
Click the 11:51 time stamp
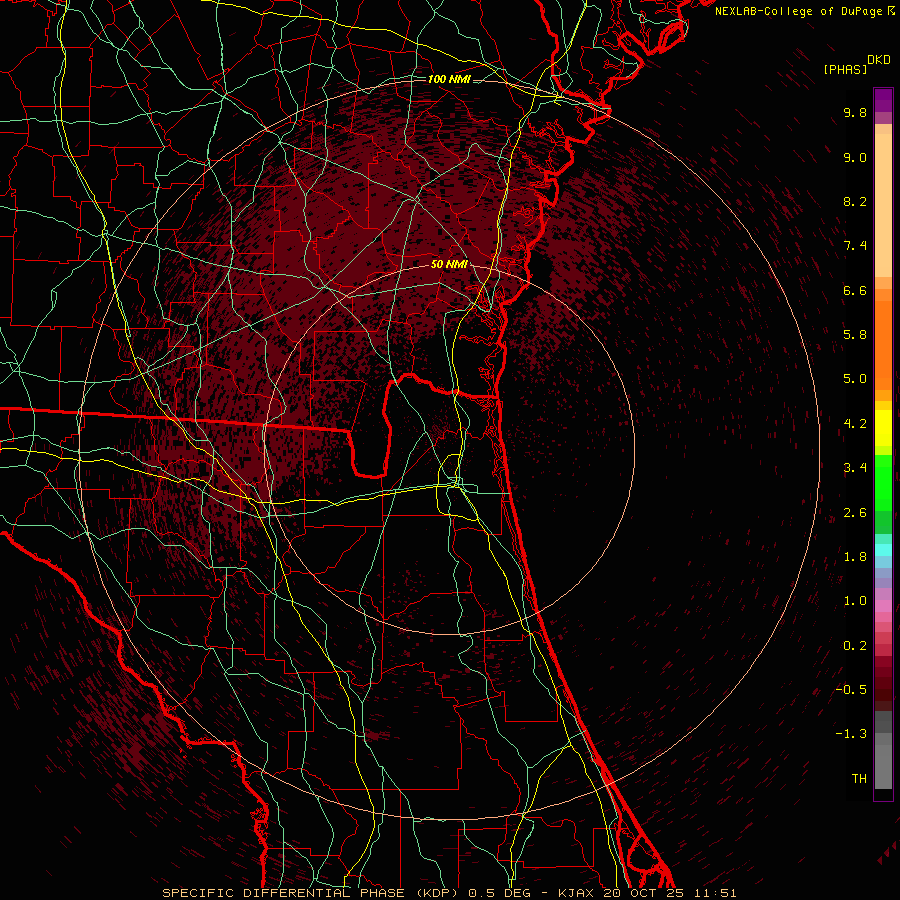(x=715, y=893)
